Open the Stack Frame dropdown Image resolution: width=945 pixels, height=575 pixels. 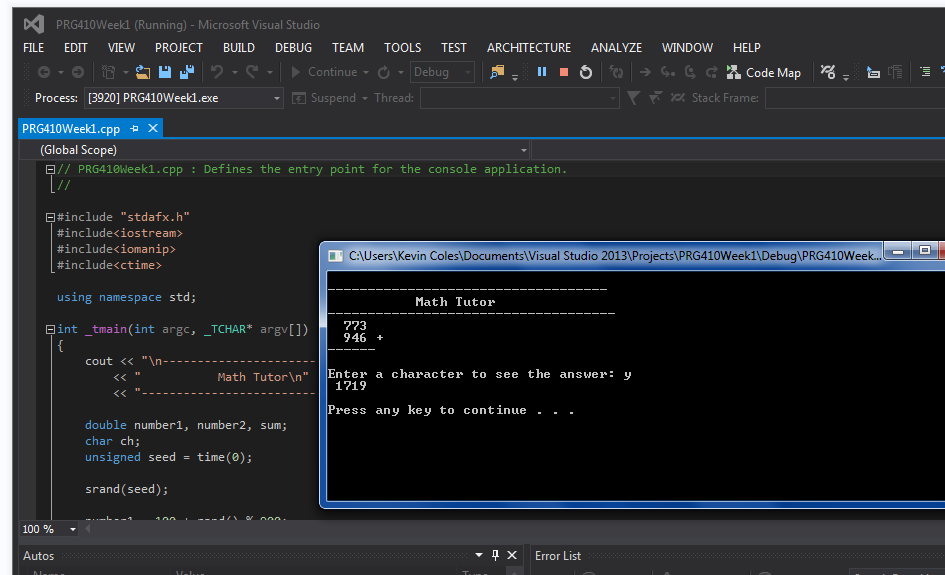click(855, 98)
